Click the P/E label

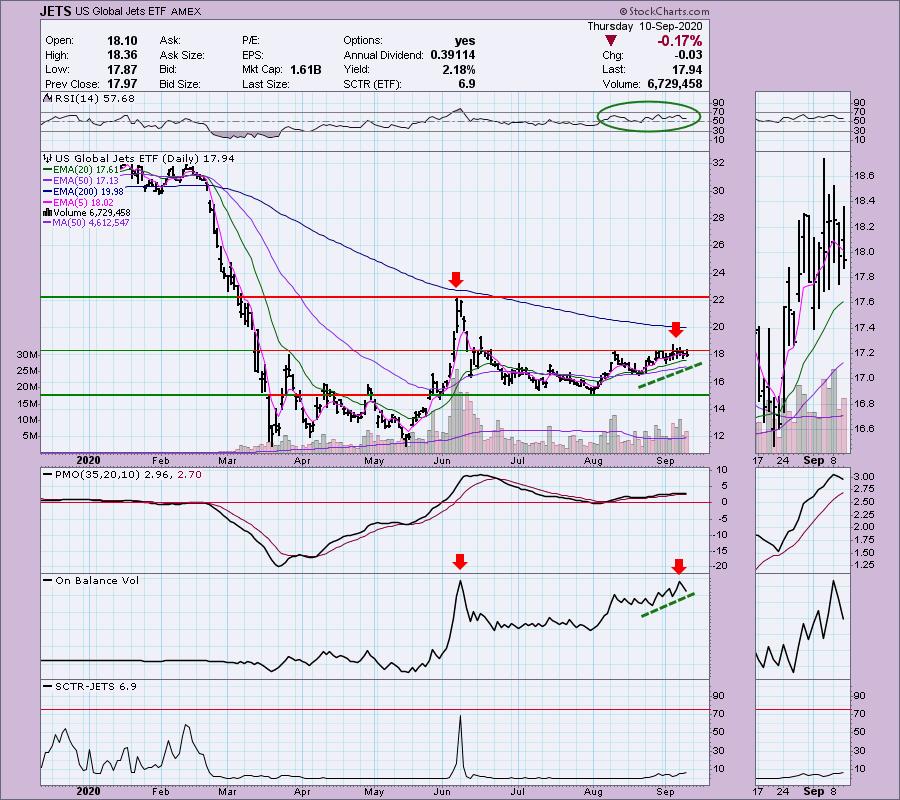tap(251, 41)
